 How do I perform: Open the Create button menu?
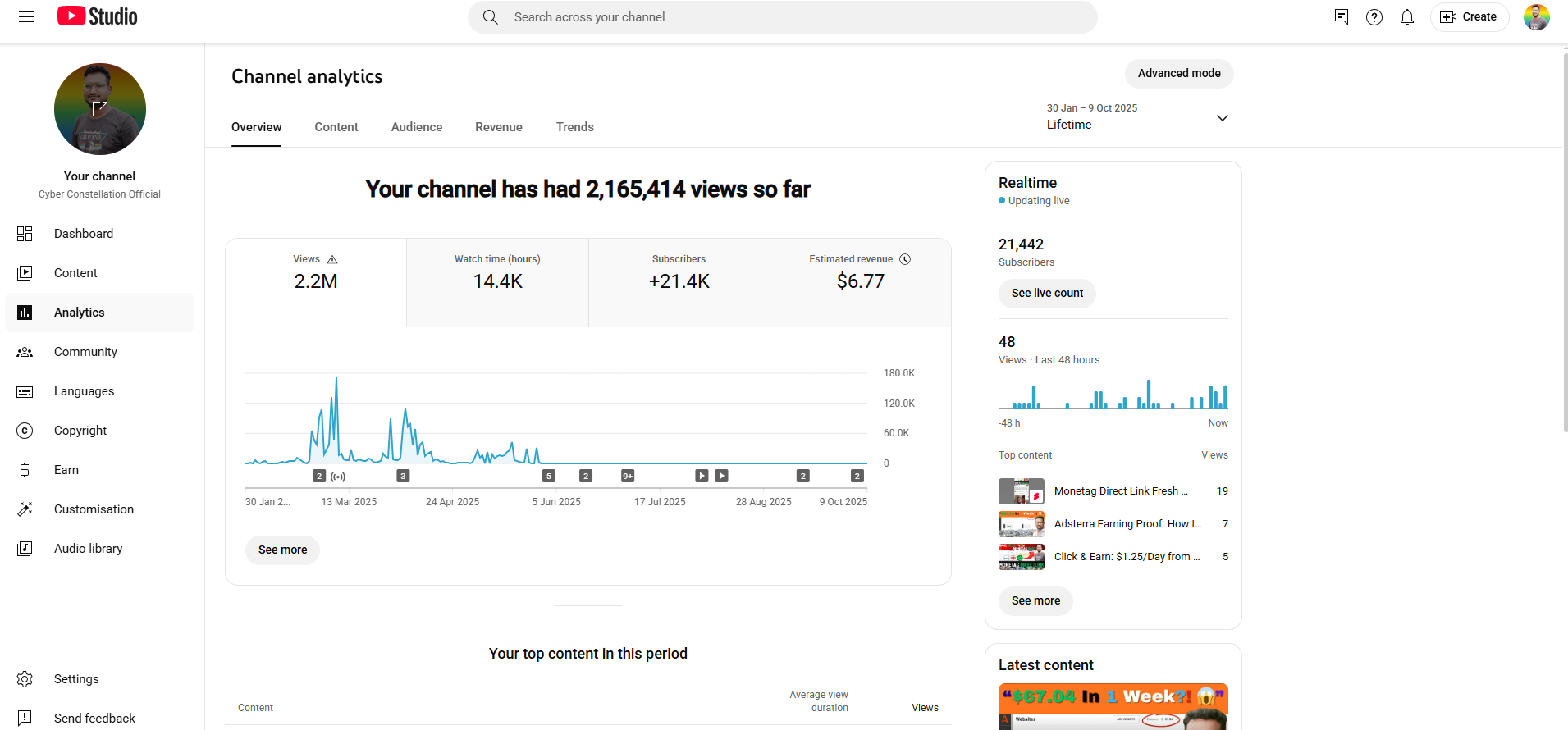pyautogui.click(x=1469, y=17)
